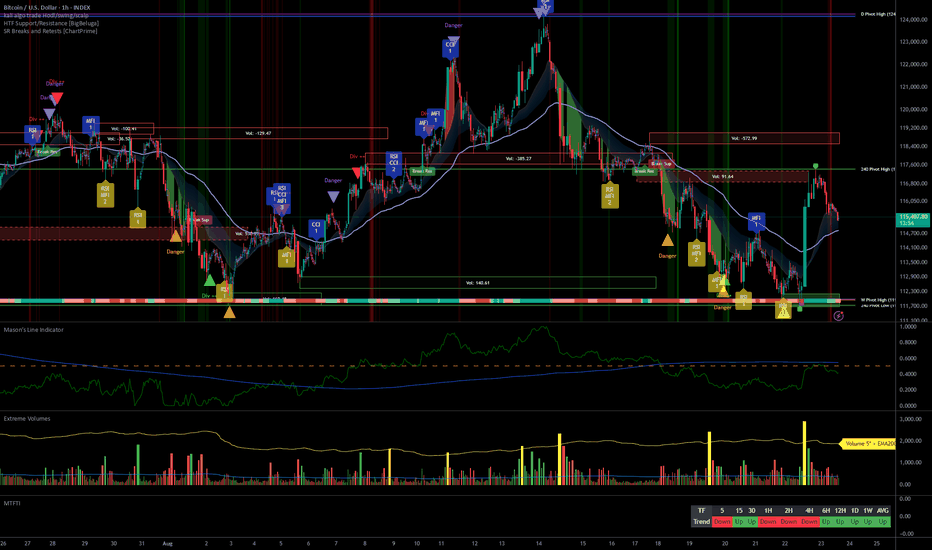
Task: Click the 120,000.00 price axis label
Action: pyautogui.click(x=914, y=109)
